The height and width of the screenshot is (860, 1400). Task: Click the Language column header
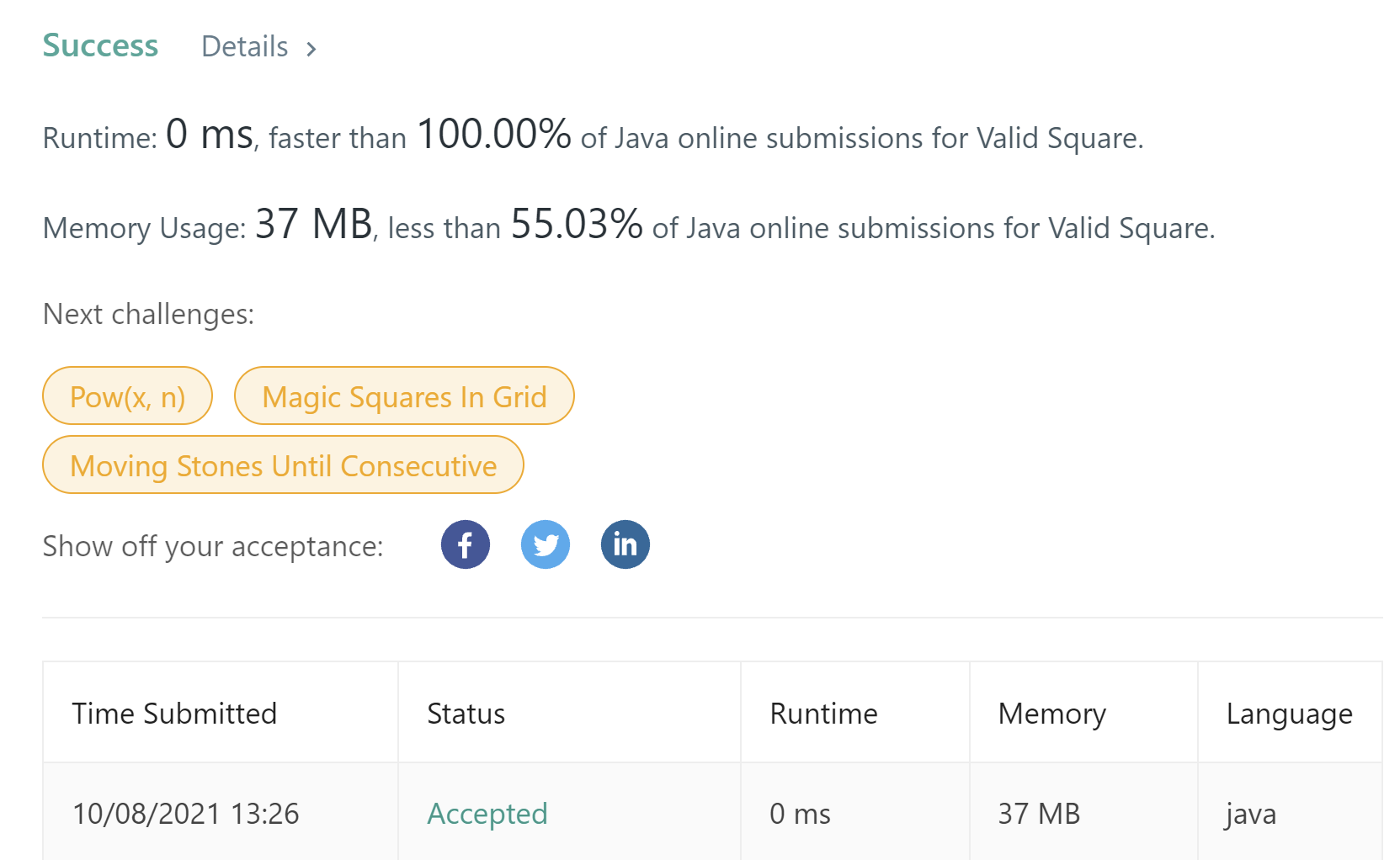coord(1289,714)
